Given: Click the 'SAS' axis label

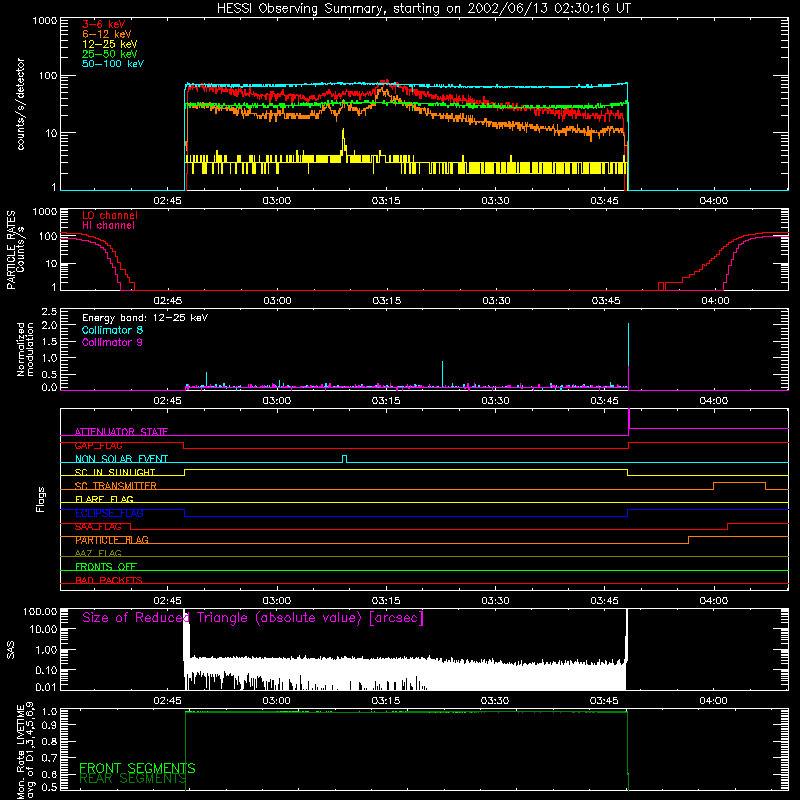Looking at the screenshot, I should (x=11, y=649).
